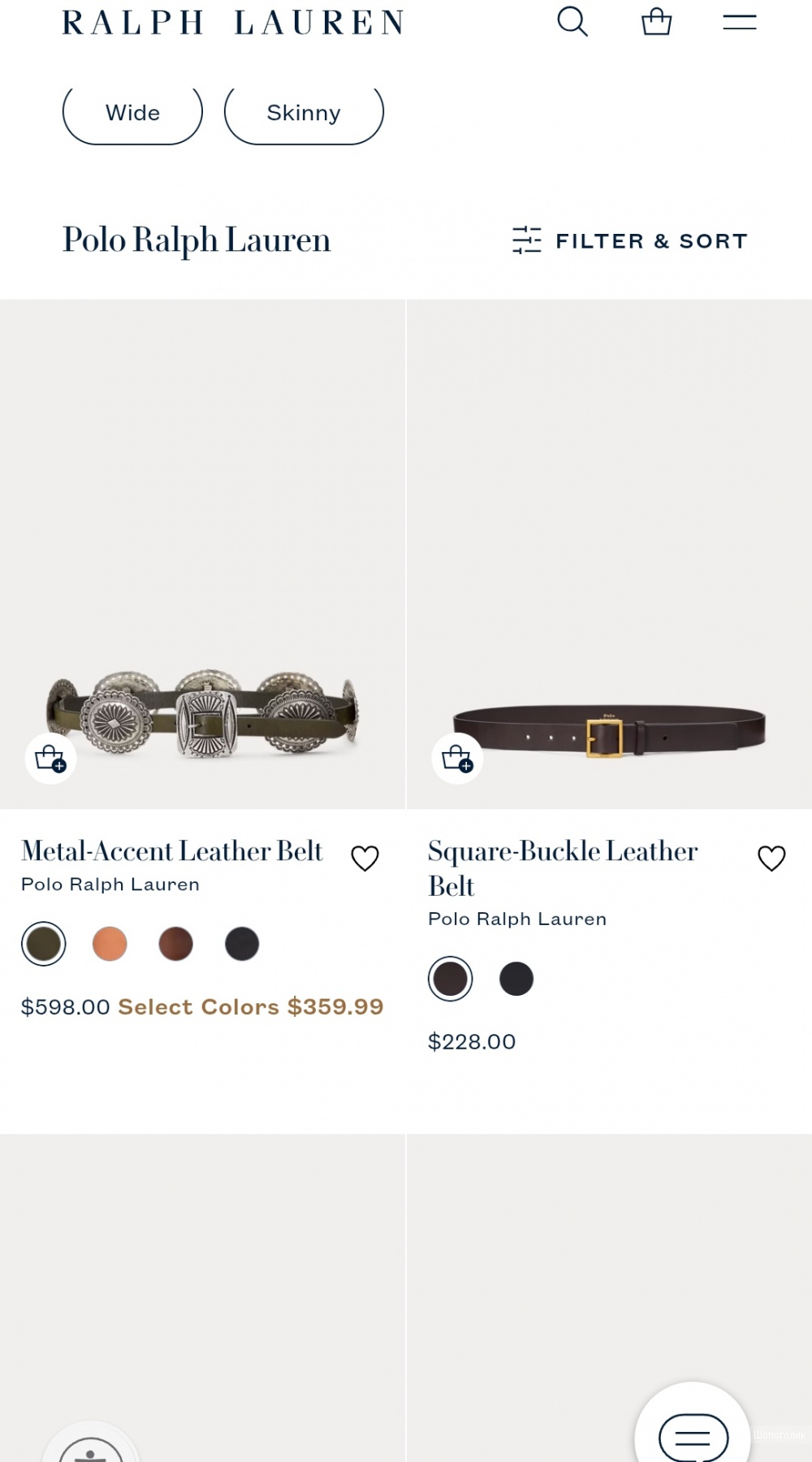Enable the Wide belt filter
This screenshot has width=812, height=1462.
click(132, 113)
